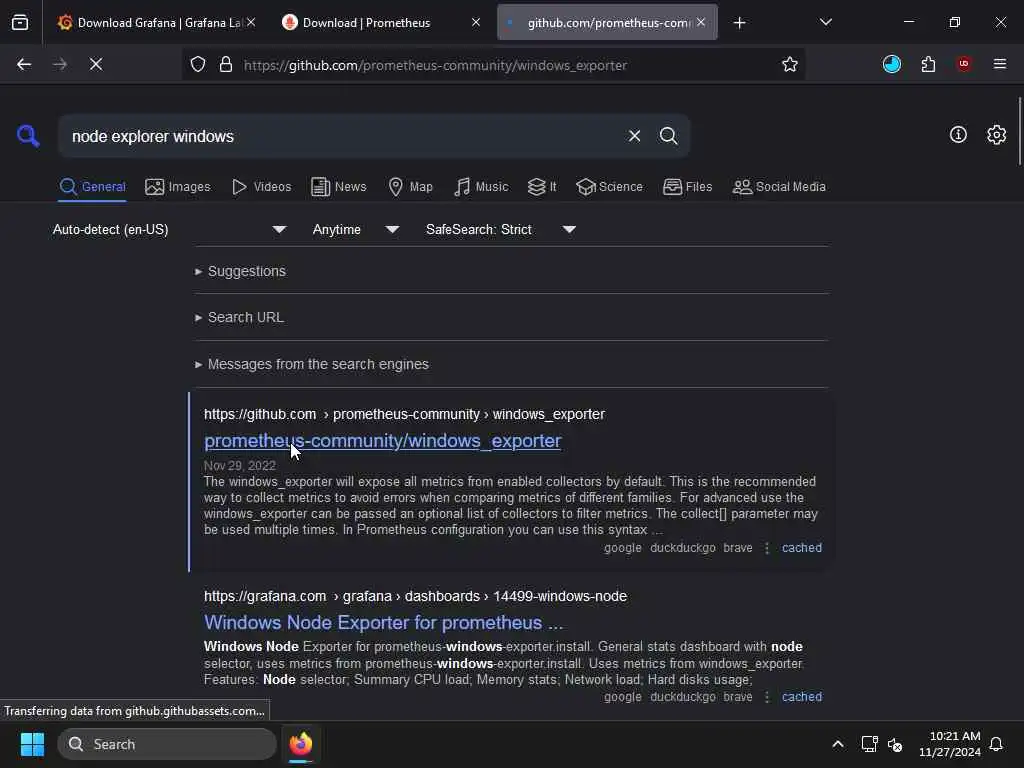Click the site padlock icon
This screenshot has width=1024, height=768.
point(226,65)
